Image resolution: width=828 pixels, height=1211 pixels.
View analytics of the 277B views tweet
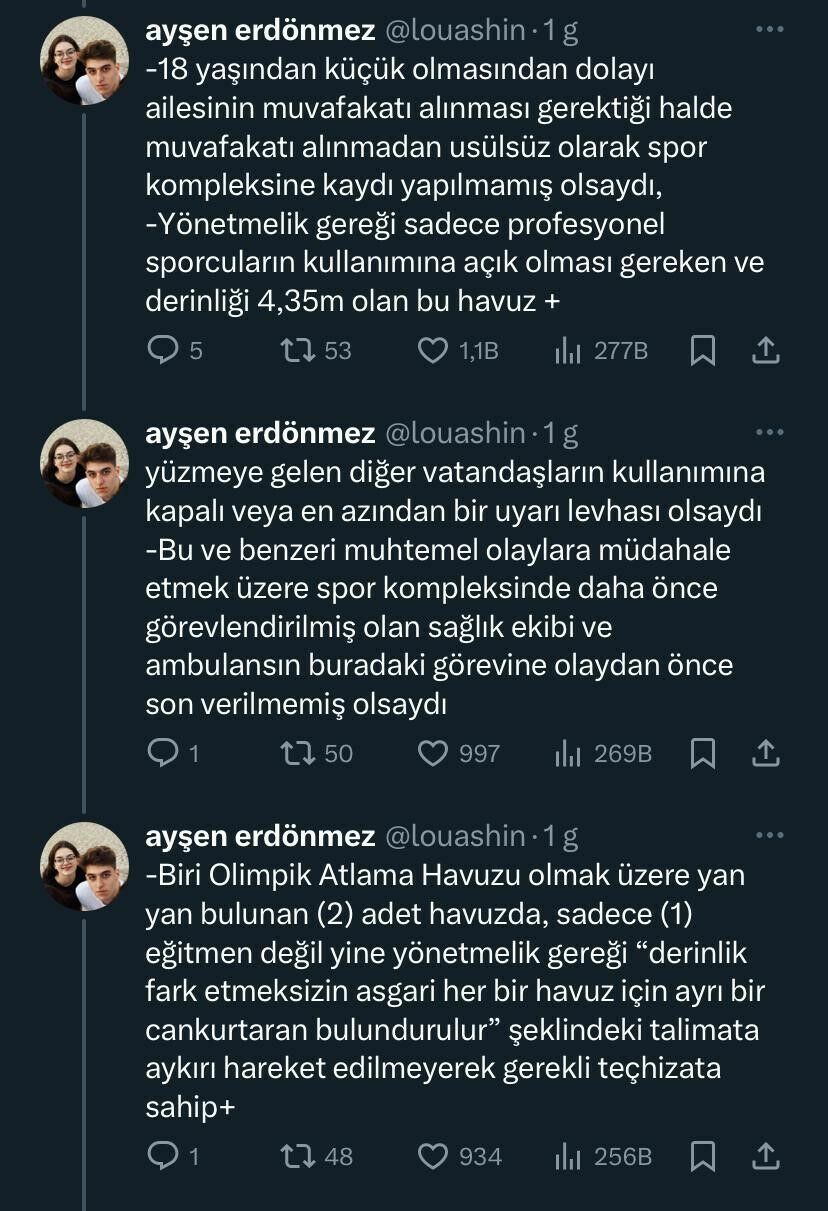(x=568, y=350)
